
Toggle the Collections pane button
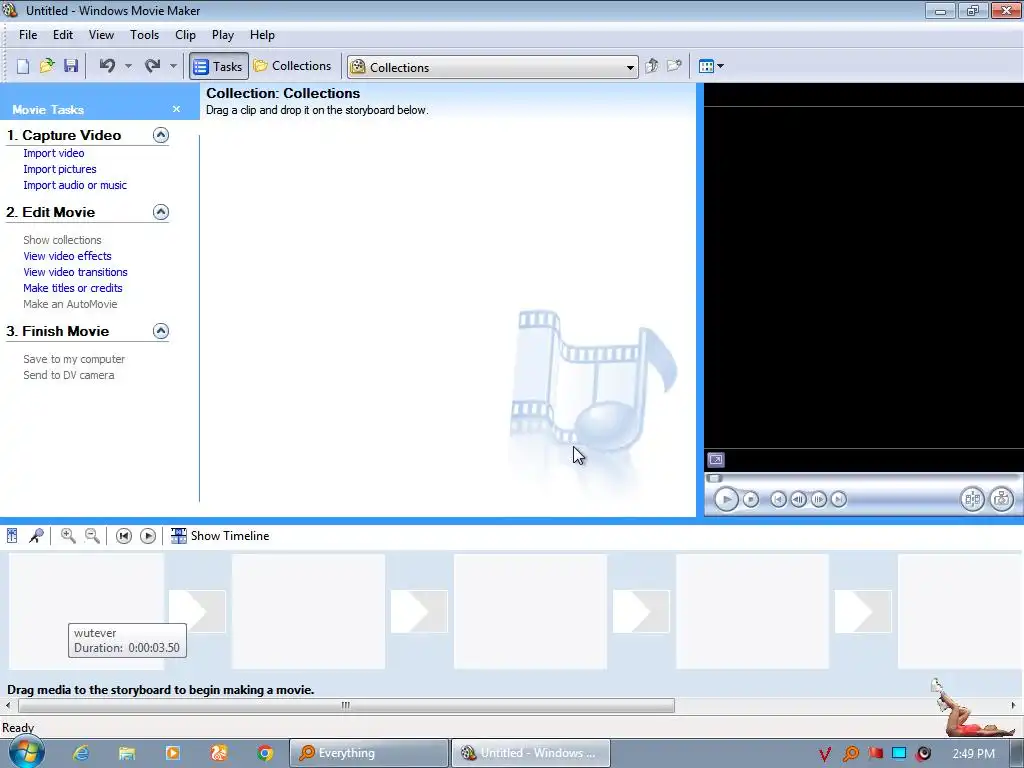point(293,66)
